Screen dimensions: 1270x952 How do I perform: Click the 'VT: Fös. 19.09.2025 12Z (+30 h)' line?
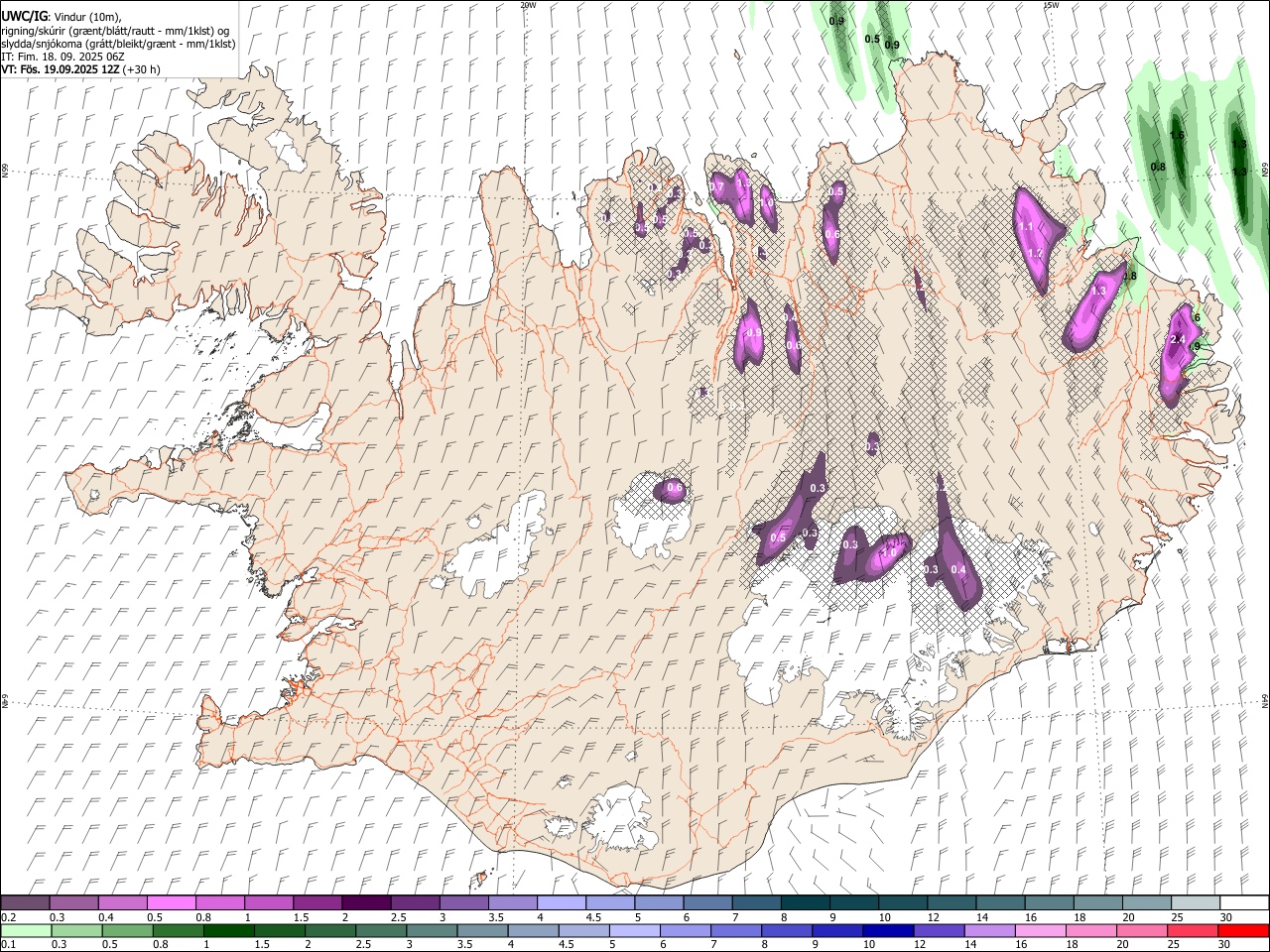pyautogui.click(x=81, y=69)
